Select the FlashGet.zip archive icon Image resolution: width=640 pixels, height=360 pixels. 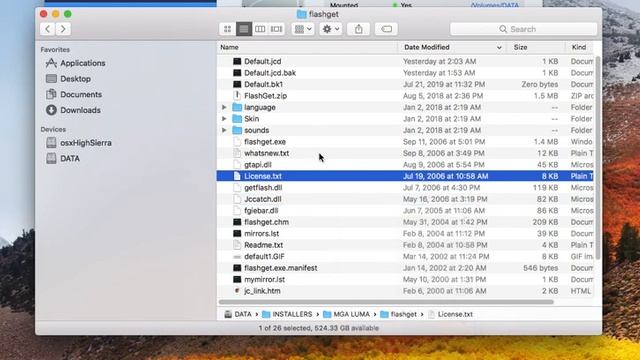tap(237, 96)
